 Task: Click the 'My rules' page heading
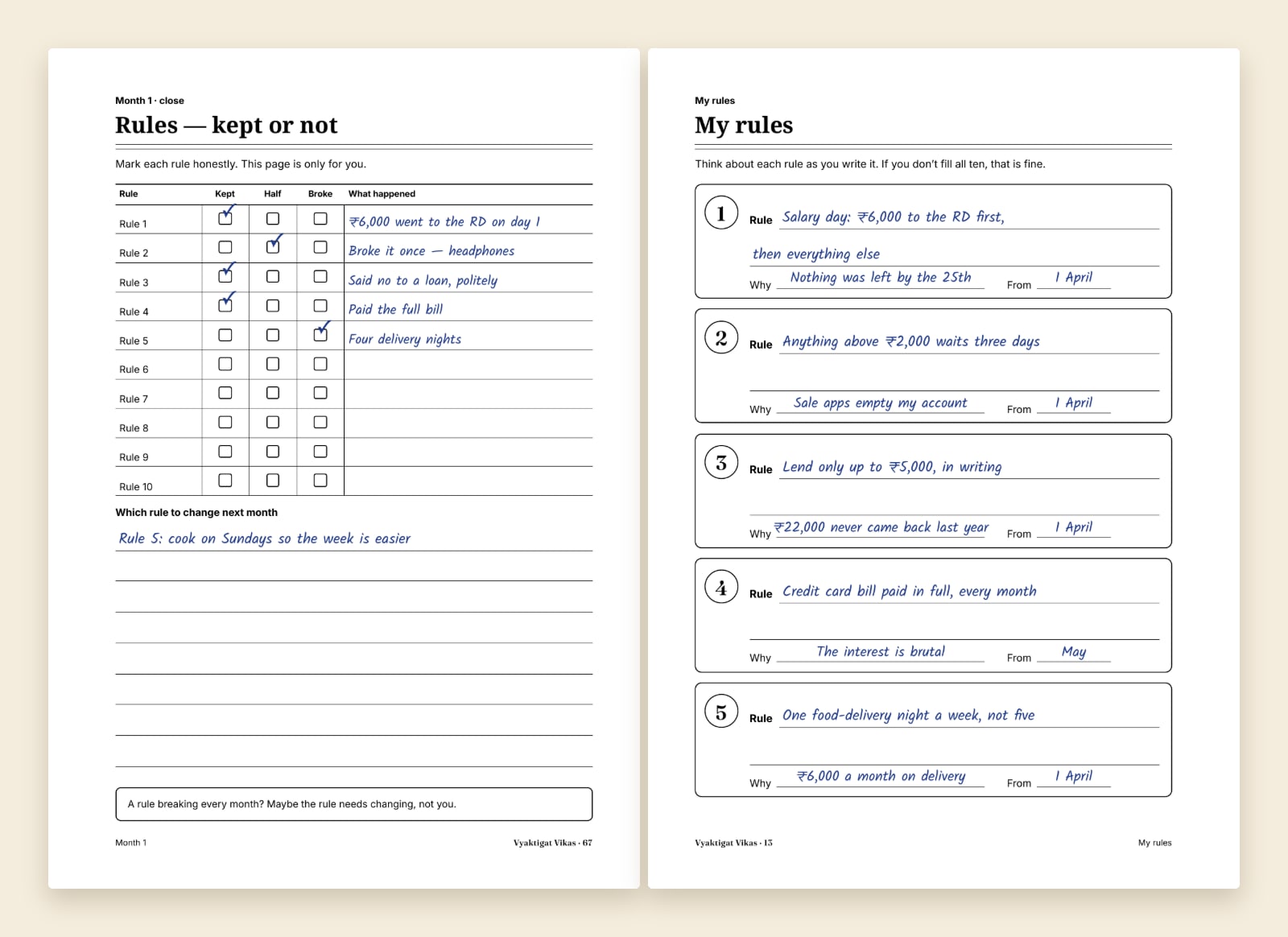pyautogui.click(x=744, y=125)
